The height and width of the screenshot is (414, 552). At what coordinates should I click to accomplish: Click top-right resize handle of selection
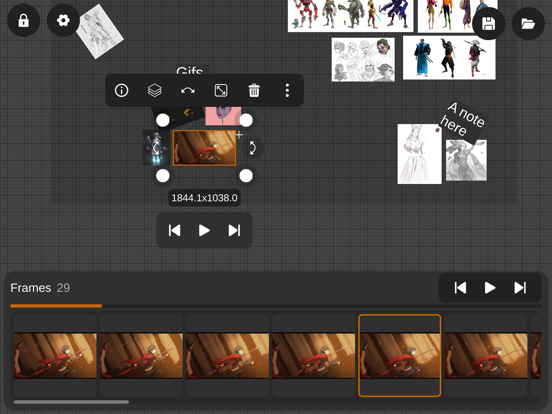246,120
